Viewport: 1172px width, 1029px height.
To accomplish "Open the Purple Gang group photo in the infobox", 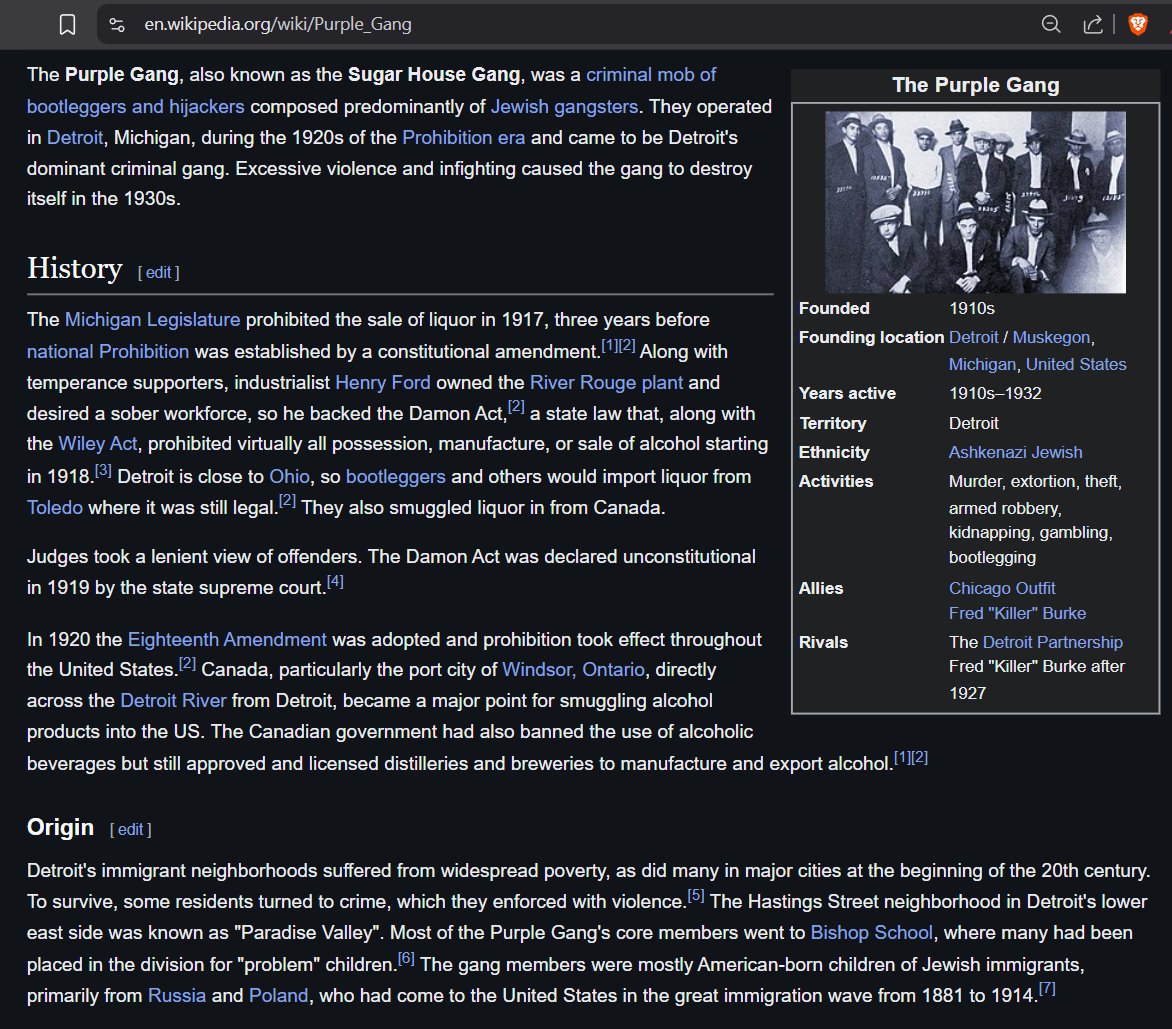I will point(975,202).
